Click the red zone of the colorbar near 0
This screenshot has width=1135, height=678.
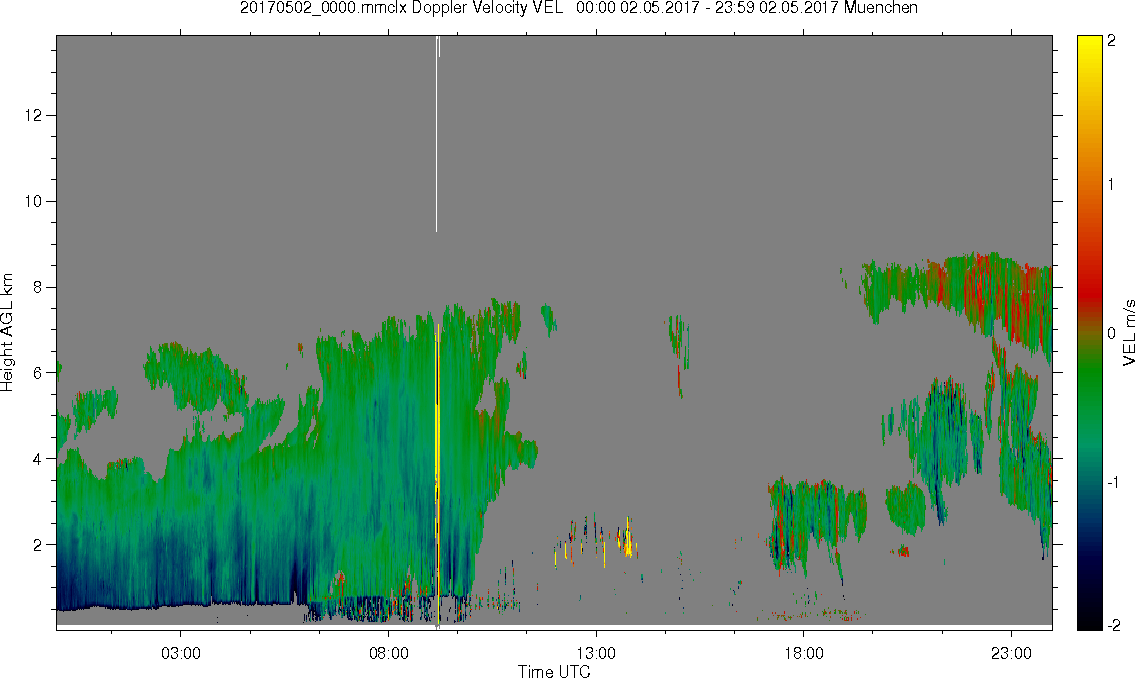pyautogui.click(x=1090, y=293)
